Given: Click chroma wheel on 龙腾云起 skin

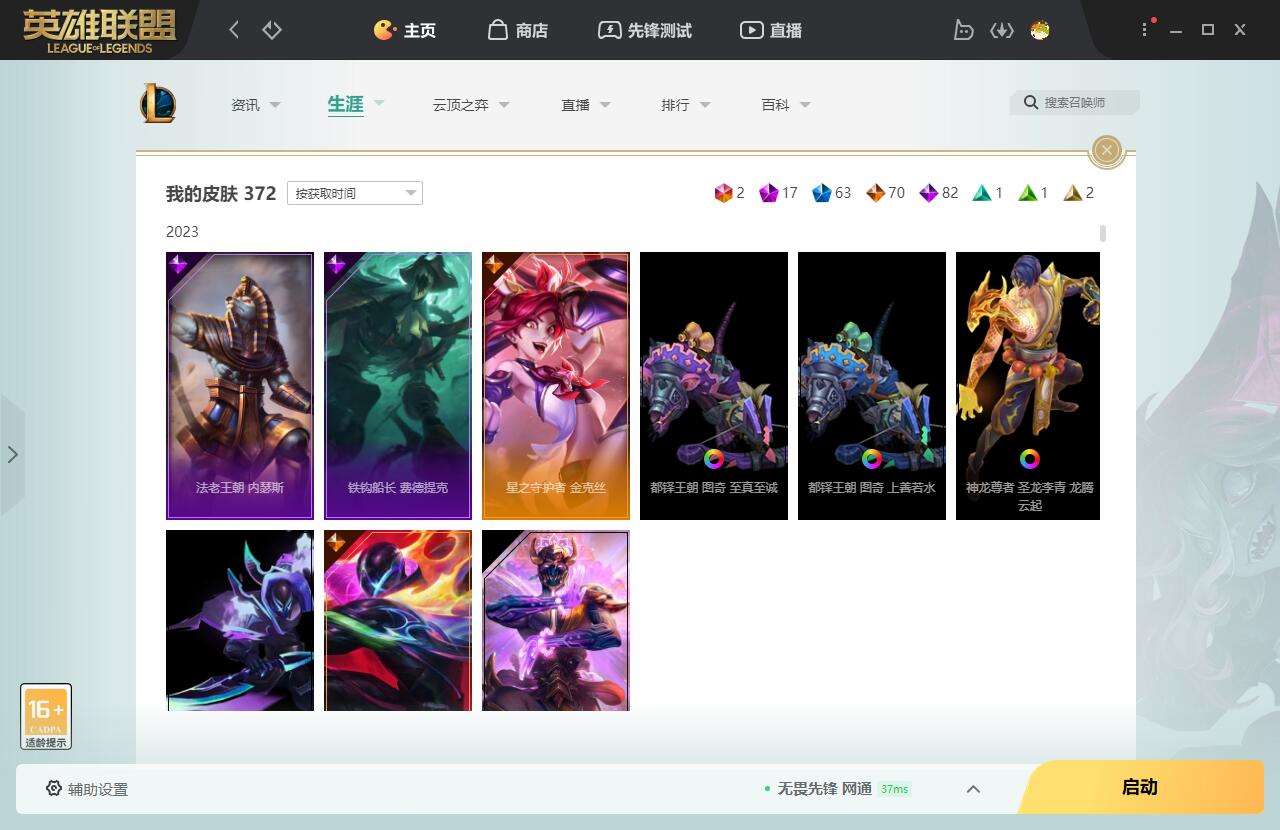Looking at the screenshot, I should click(1029, 459).
